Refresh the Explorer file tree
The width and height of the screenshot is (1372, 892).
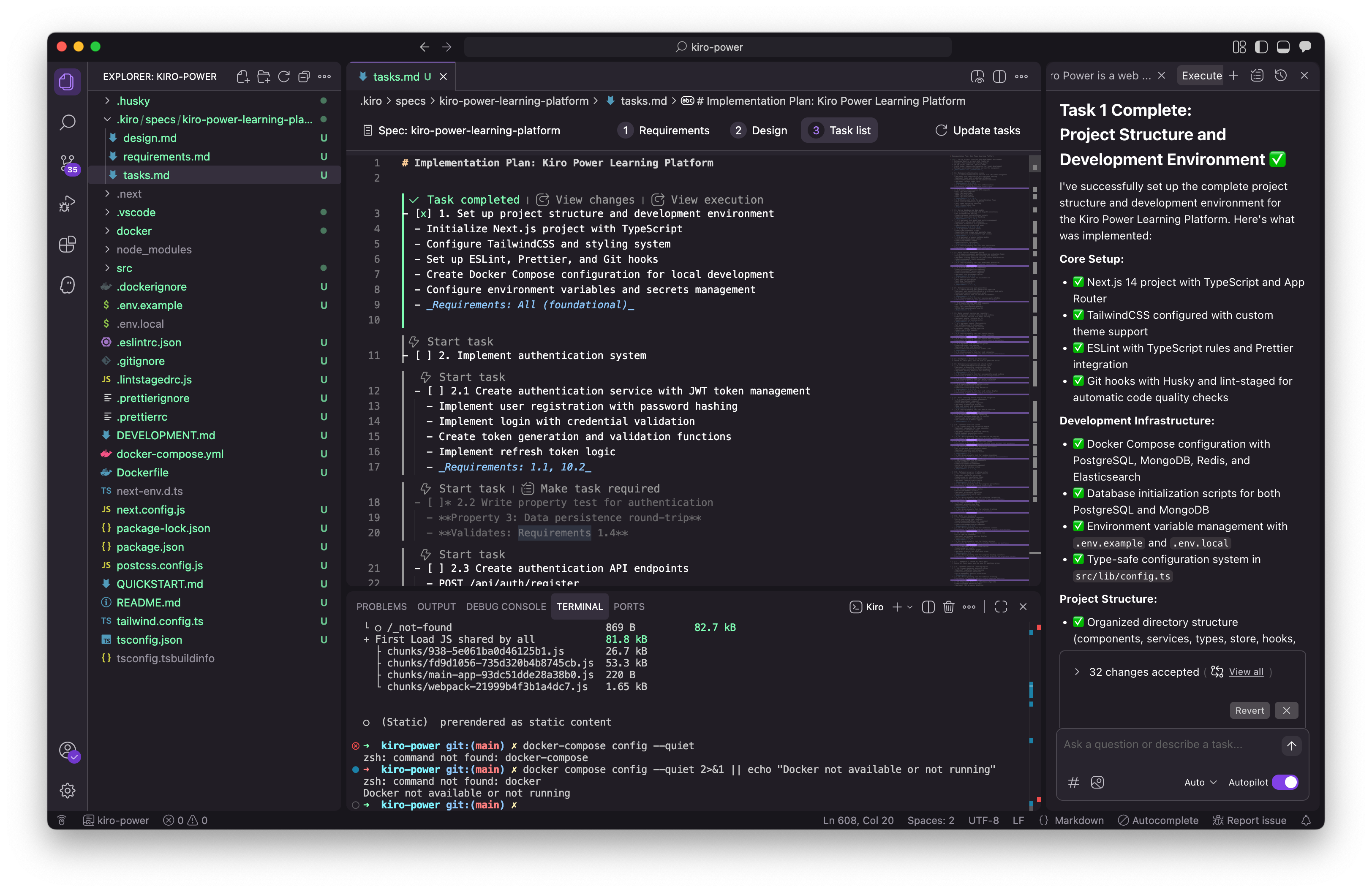283,76
